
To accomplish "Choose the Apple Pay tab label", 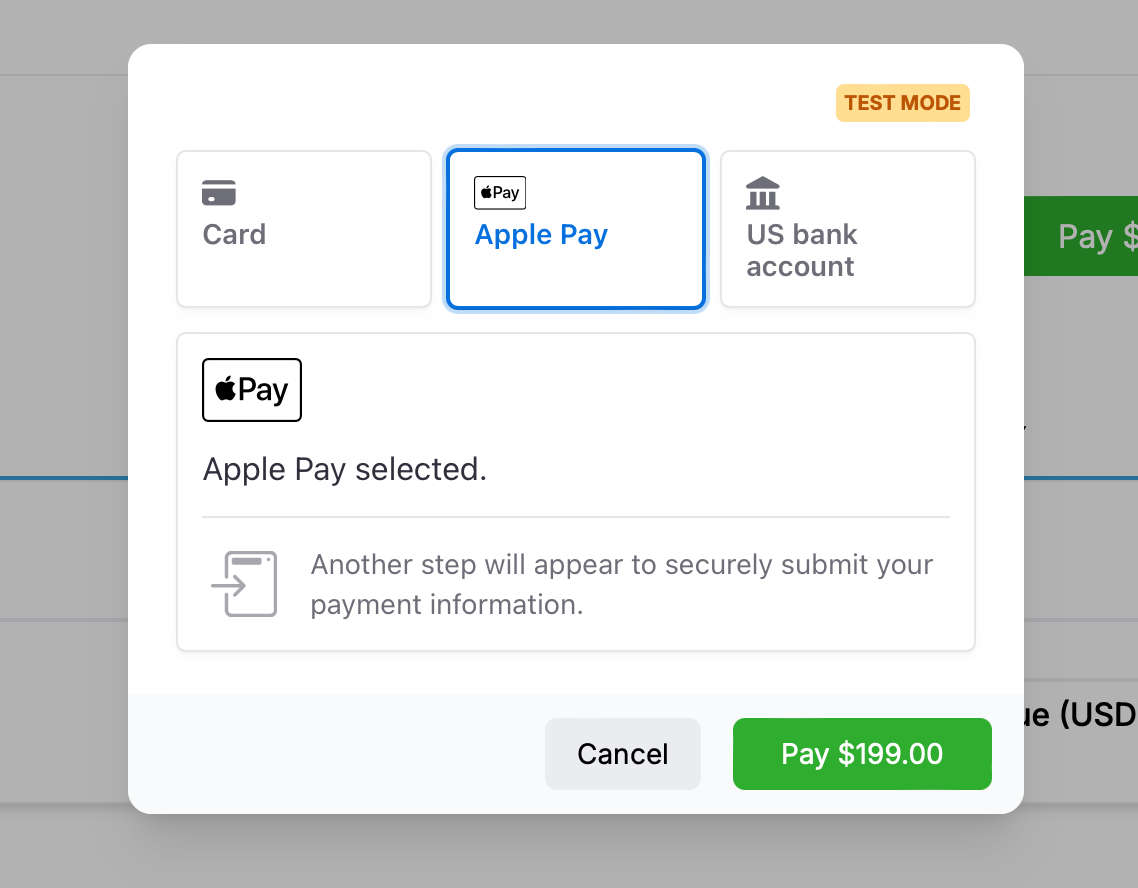I will pyautogui.click(x=541, y=235).
